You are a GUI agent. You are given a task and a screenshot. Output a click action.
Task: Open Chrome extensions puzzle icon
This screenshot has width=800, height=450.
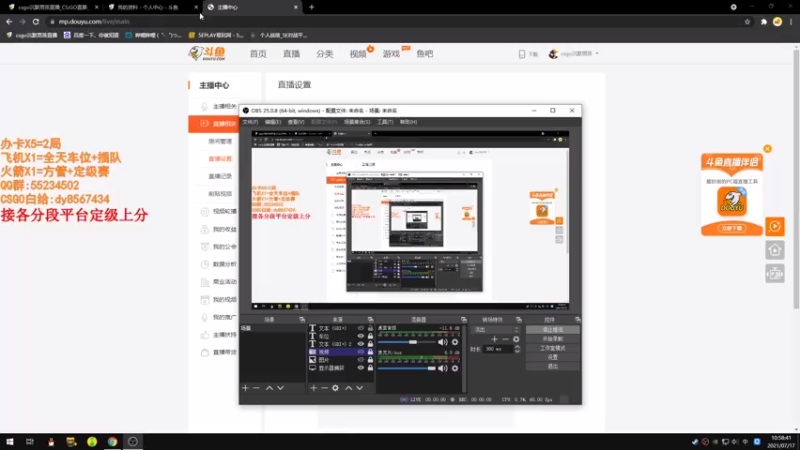point(764,22)
